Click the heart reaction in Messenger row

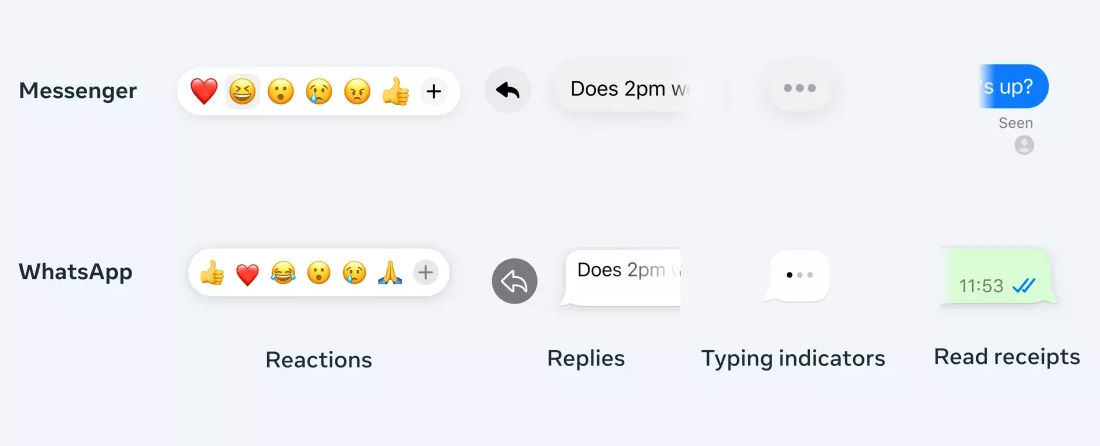pos(204,92)
